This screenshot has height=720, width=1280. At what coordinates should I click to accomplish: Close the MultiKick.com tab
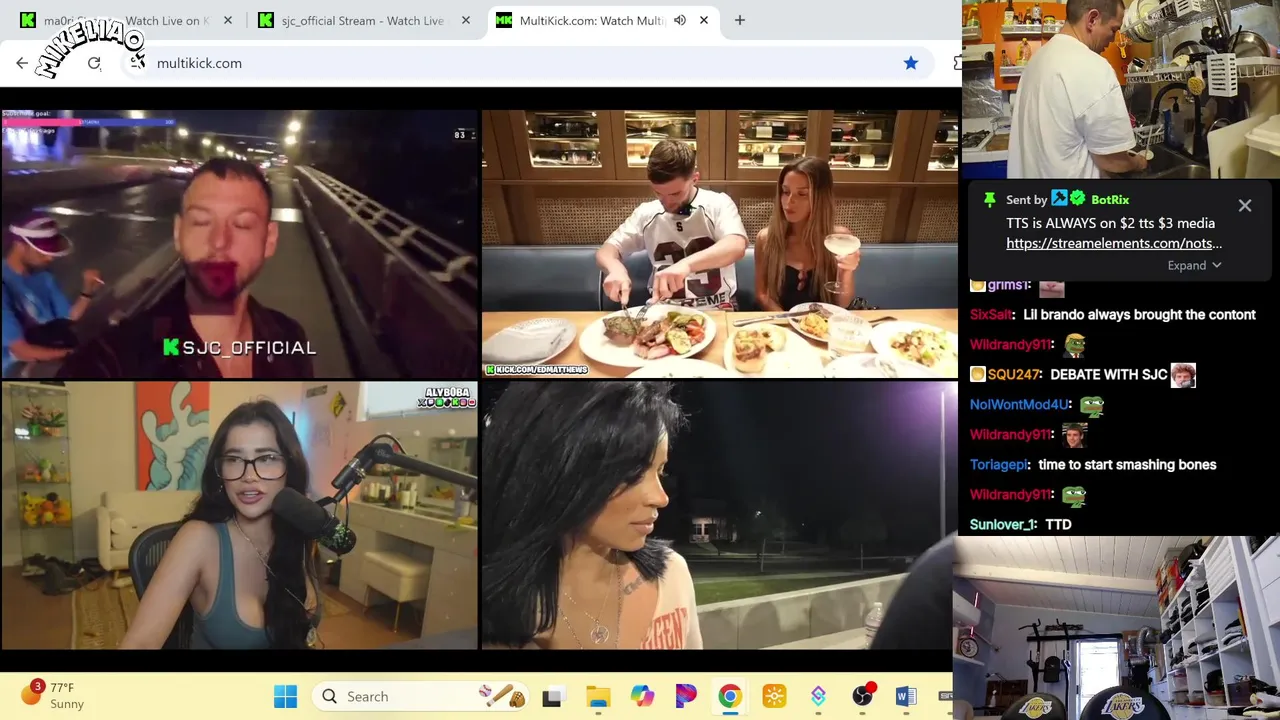704,20
